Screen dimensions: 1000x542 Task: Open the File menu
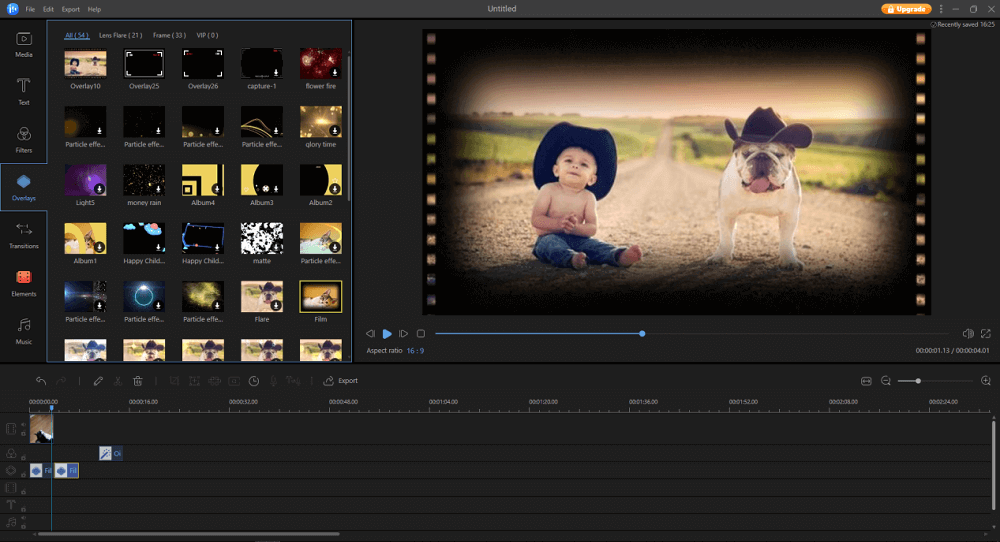tap(30, 9)
